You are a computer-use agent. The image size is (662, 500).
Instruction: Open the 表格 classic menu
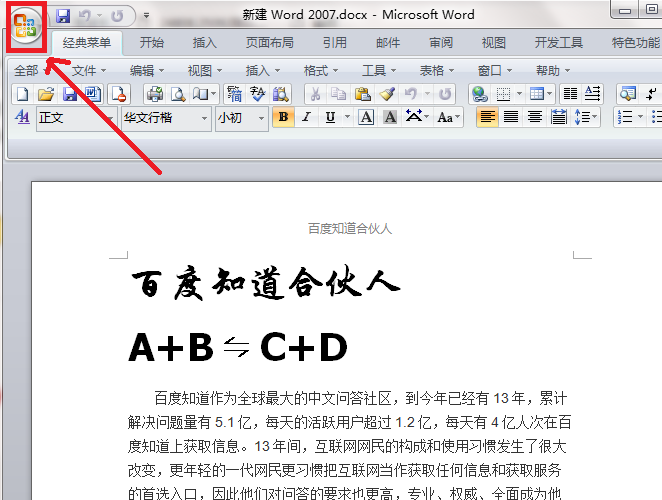coord(437,71)
